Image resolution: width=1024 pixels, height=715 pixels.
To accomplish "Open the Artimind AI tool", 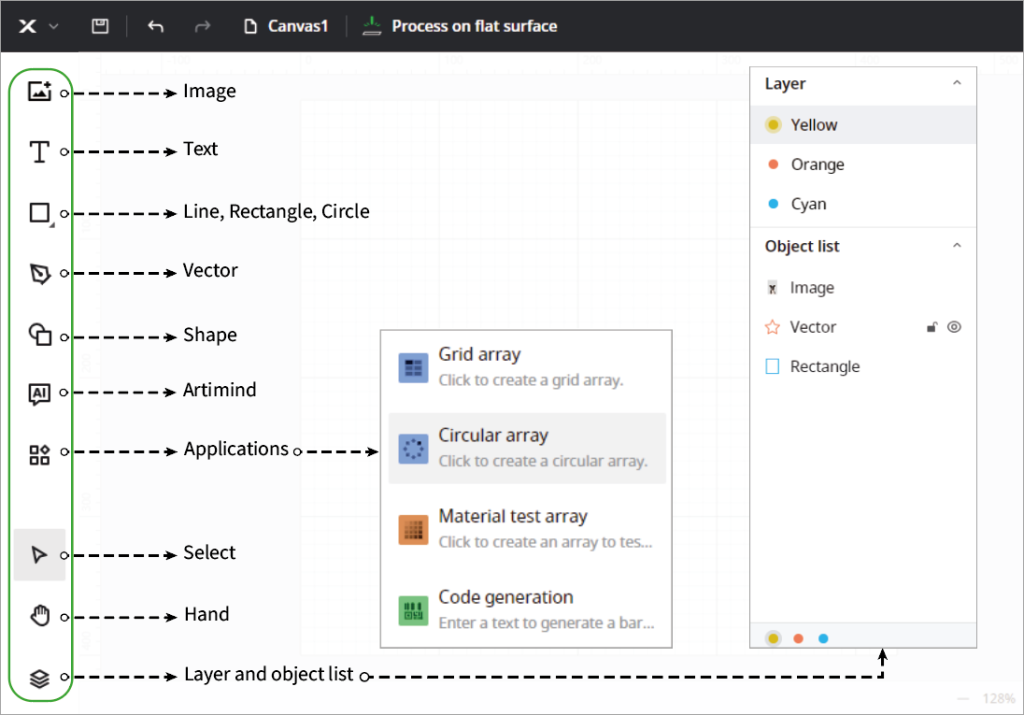I will coord(39,393).
